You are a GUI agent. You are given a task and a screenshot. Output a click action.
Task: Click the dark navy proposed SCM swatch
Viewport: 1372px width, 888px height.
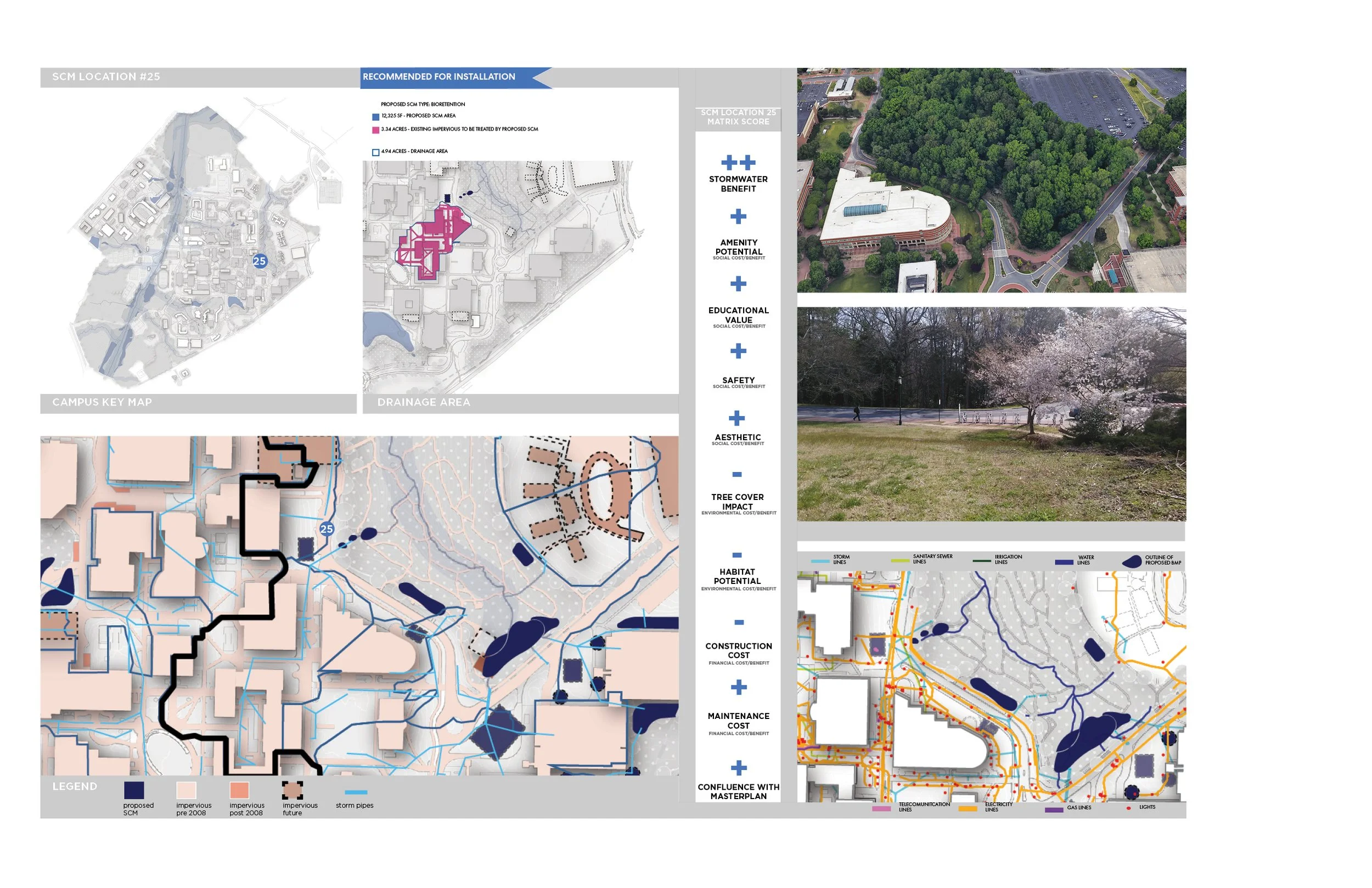pyautogui.click(x=134, y=790)
